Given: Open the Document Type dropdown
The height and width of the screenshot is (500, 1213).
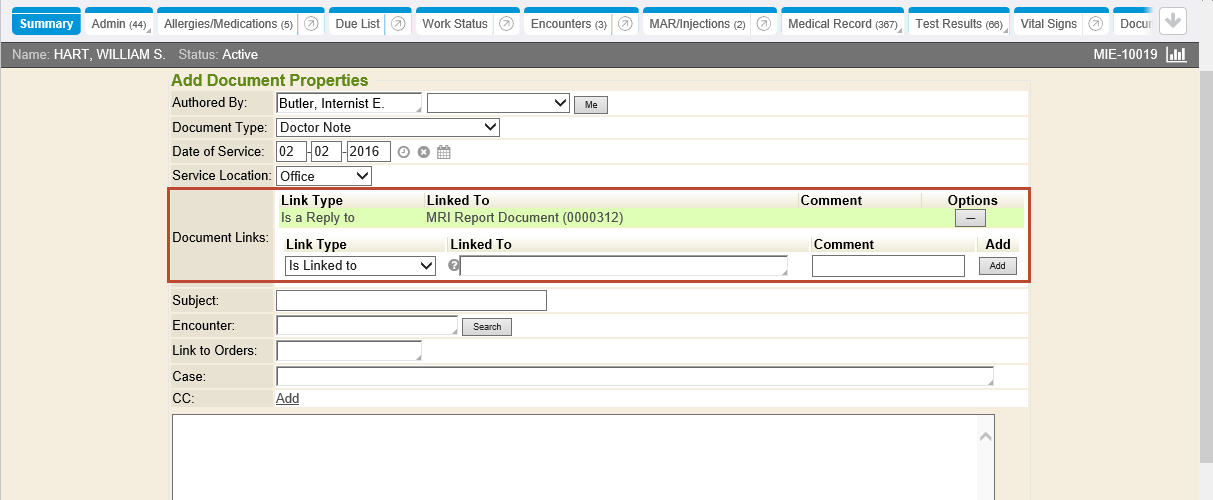Looking at the screenshot, I should [387, 127].
